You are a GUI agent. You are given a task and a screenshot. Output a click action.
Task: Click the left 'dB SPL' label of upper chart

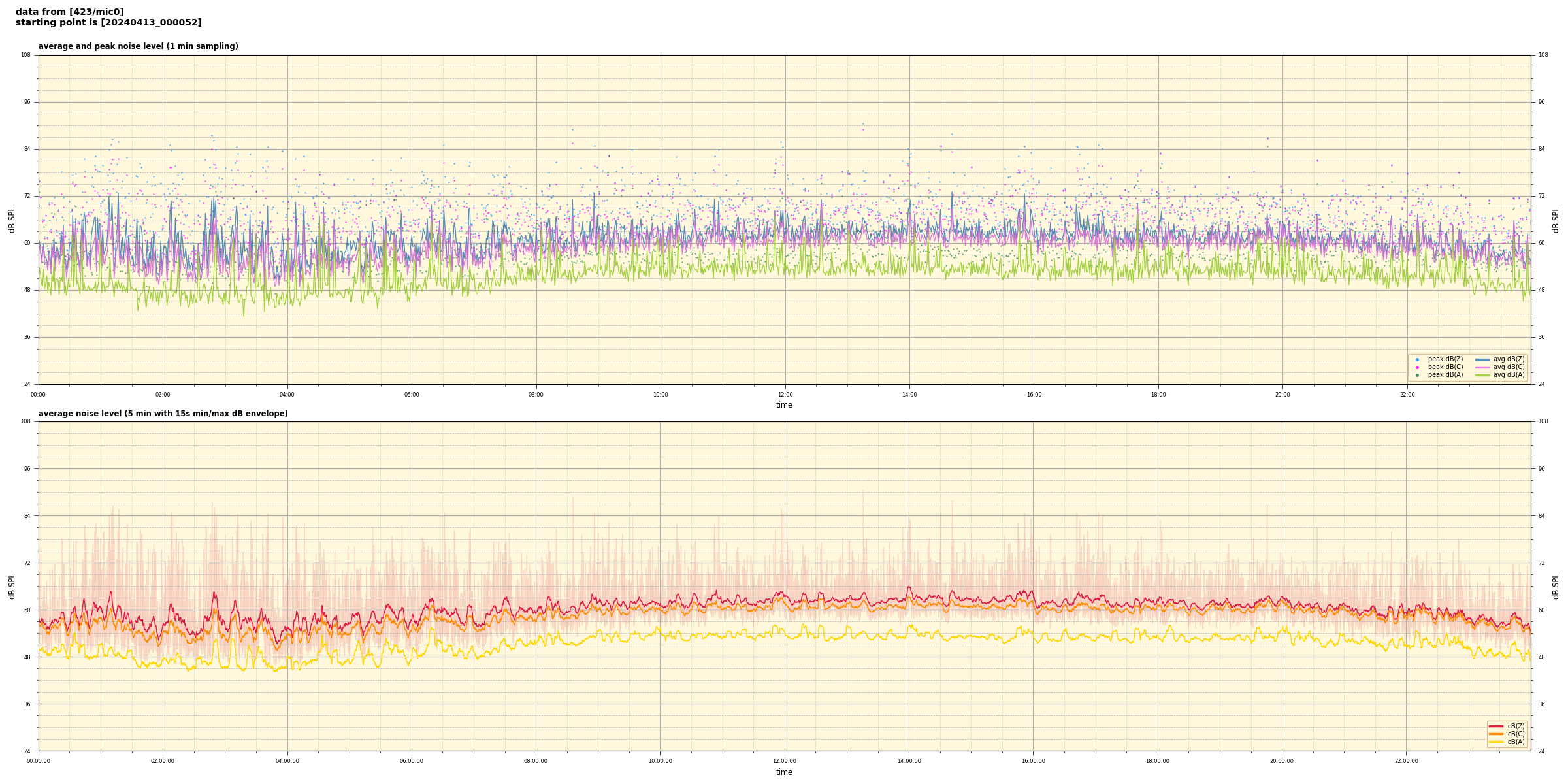point(12,220)
